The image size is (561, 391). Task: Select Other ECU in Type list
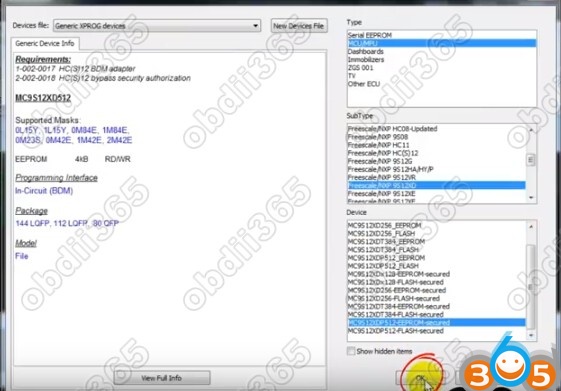point(442,84)
